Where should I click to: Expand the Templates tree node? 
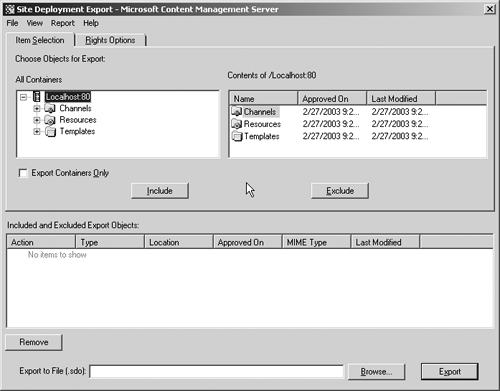[37, 132]
